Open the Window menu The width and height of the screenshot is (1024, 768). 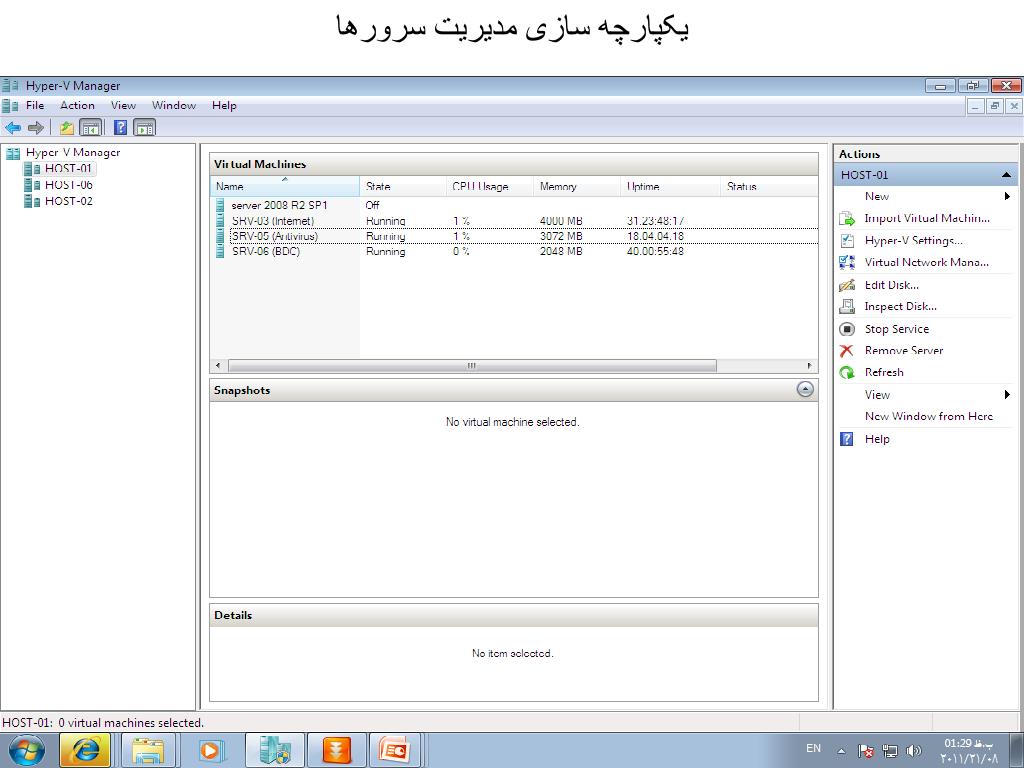[x=174, y=106]
